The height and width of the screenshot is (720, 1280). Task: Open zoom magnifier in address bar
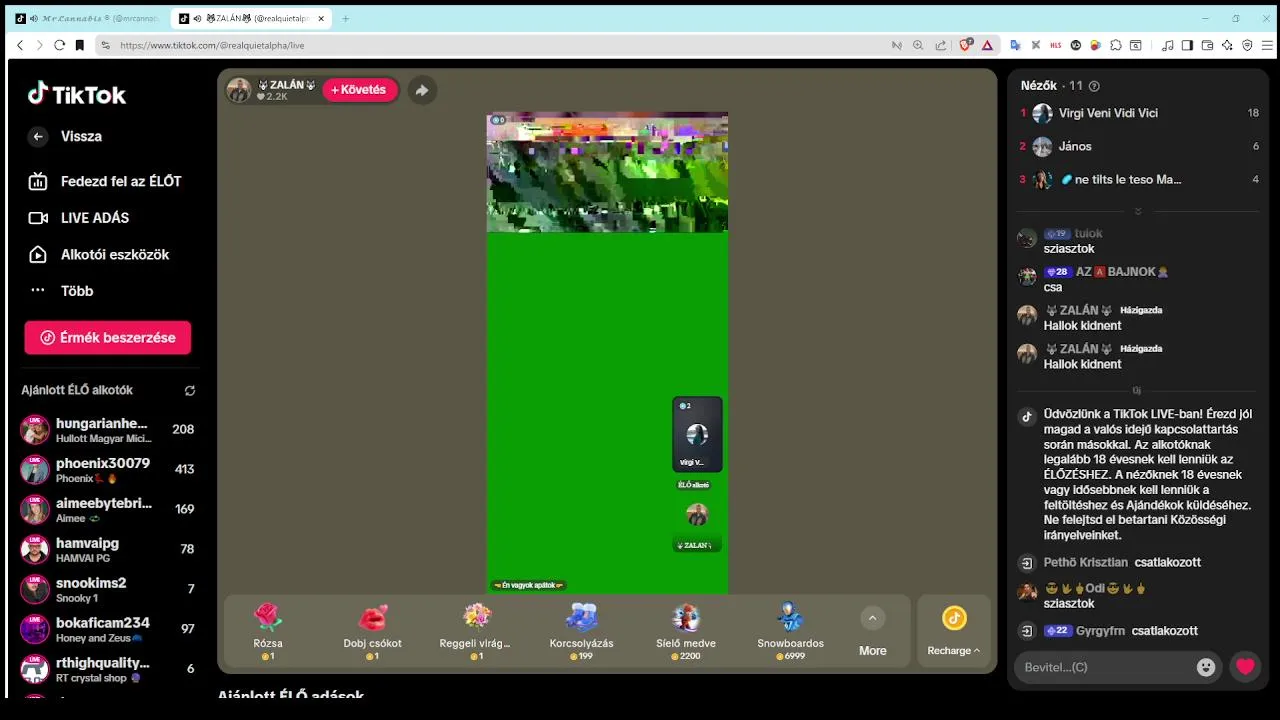click(x=918, y=45)
